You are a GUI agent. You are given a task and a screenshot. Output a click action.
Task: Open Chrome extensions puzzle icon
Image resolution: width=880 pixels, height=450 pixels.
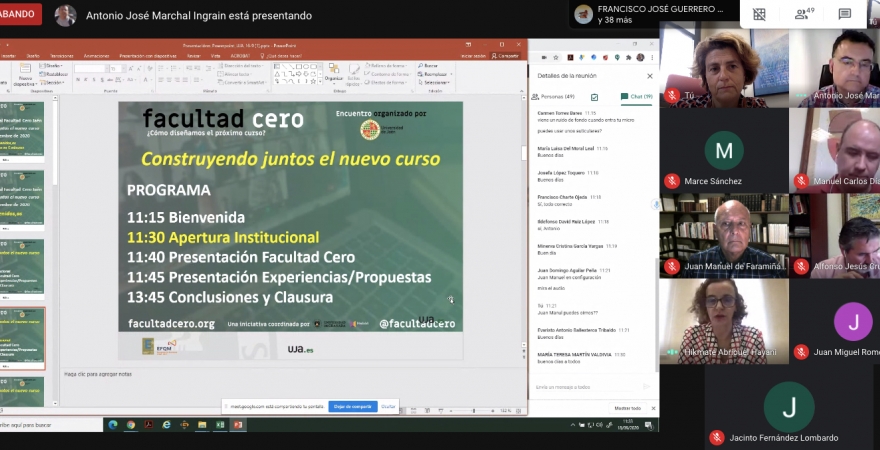(x=627, y=57)
